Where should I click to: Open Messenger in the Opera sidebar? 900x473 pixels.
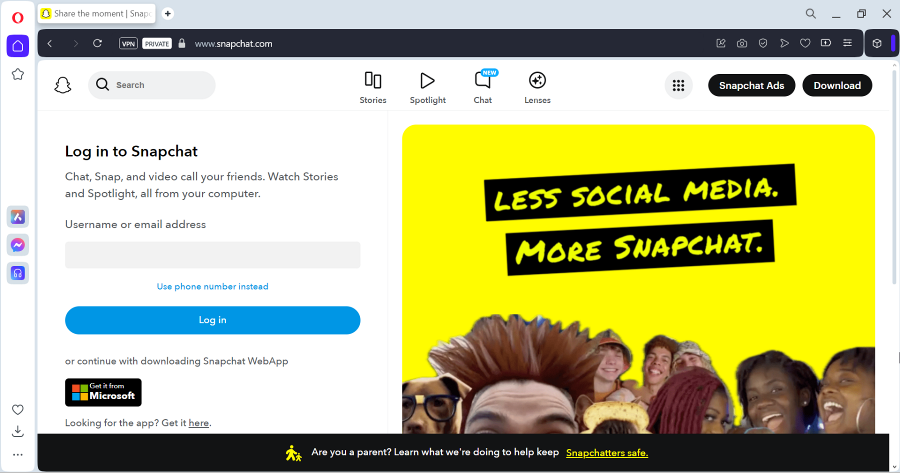coord(18,245)
